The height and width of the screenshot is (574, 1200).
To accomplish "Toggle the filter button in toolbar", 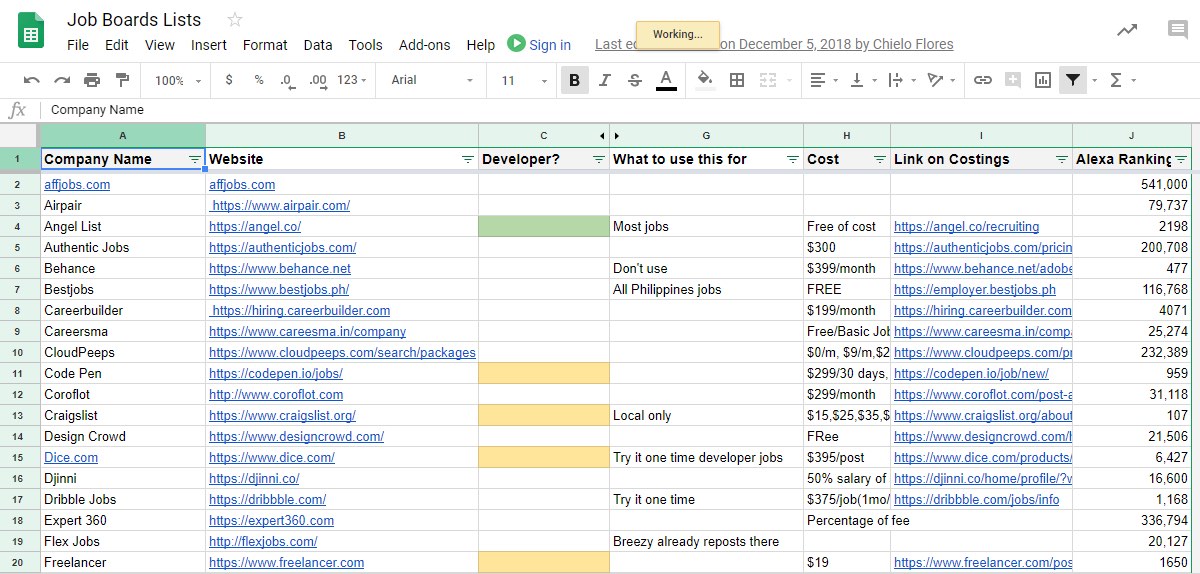I will pos(1073,80).
